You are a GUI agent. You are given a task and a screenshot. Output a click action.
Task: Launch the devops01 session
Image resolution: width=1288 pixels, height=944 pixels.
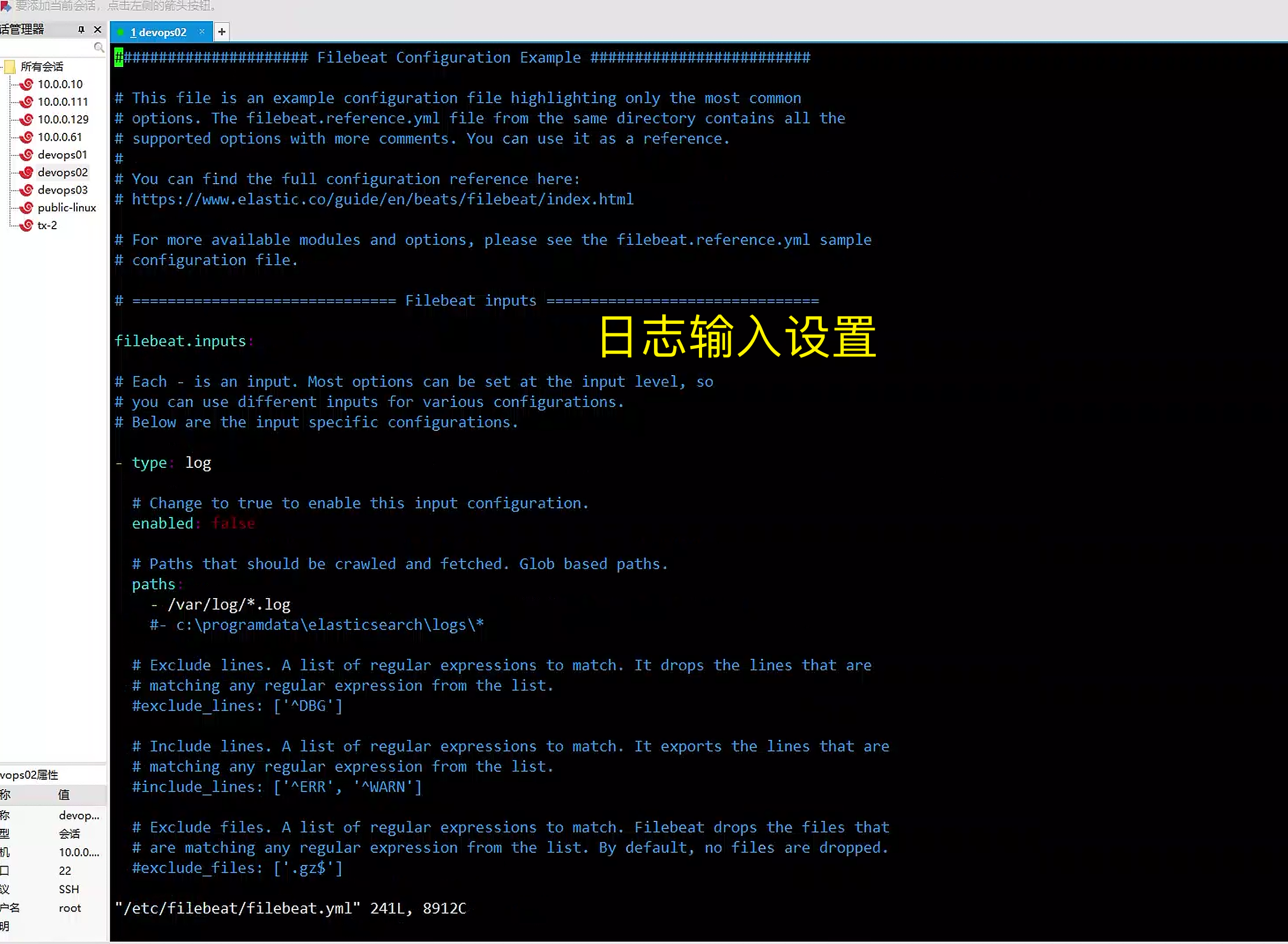click(62, 154)
